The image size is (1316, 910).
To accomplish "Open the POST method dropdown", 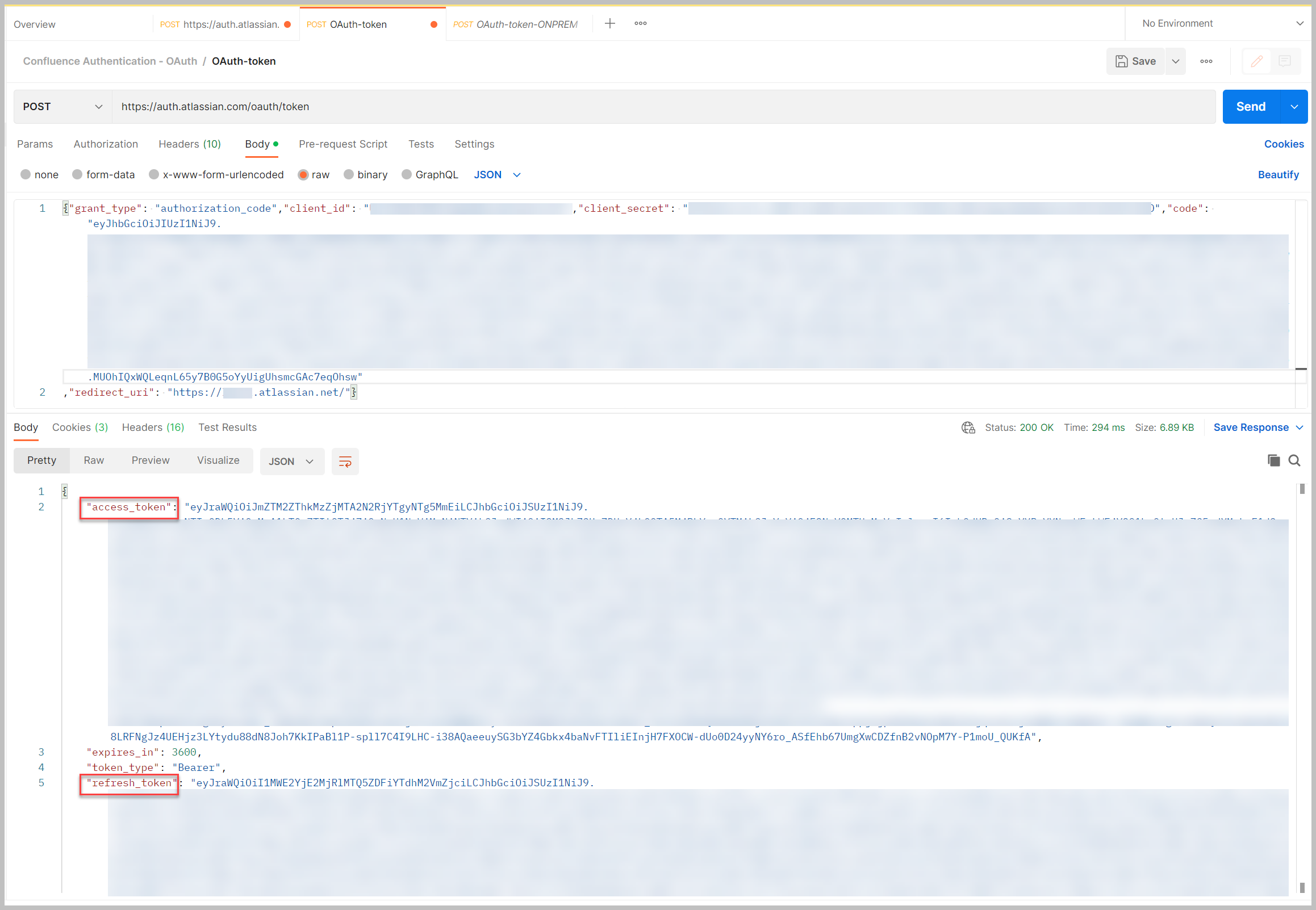I will [61, 107].
